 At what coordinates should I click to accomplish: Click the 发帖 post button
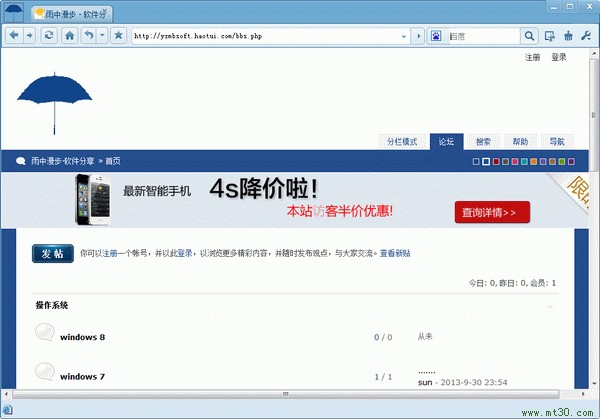[52, 254]
